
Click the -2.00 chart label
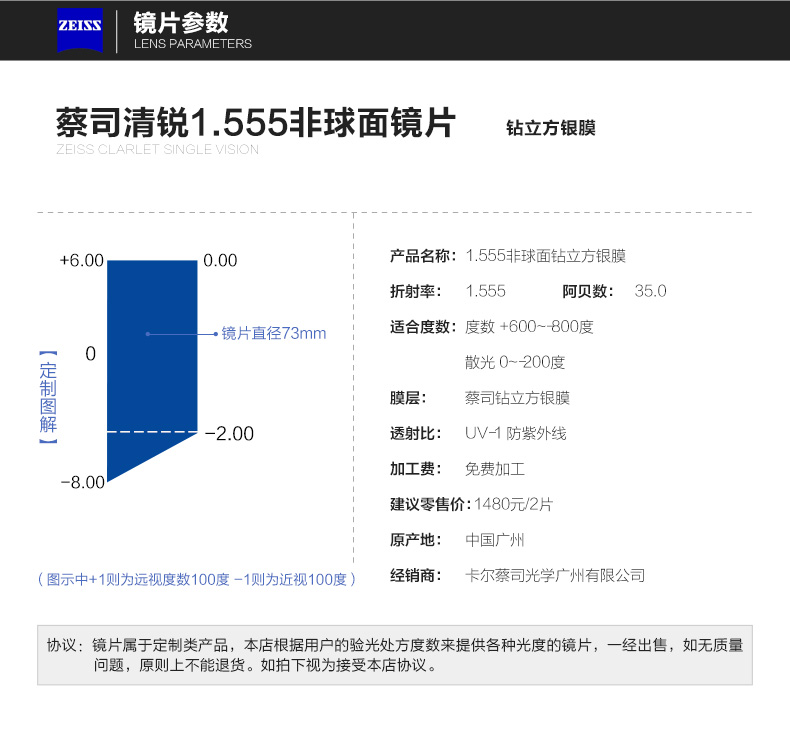coord(229,433)
